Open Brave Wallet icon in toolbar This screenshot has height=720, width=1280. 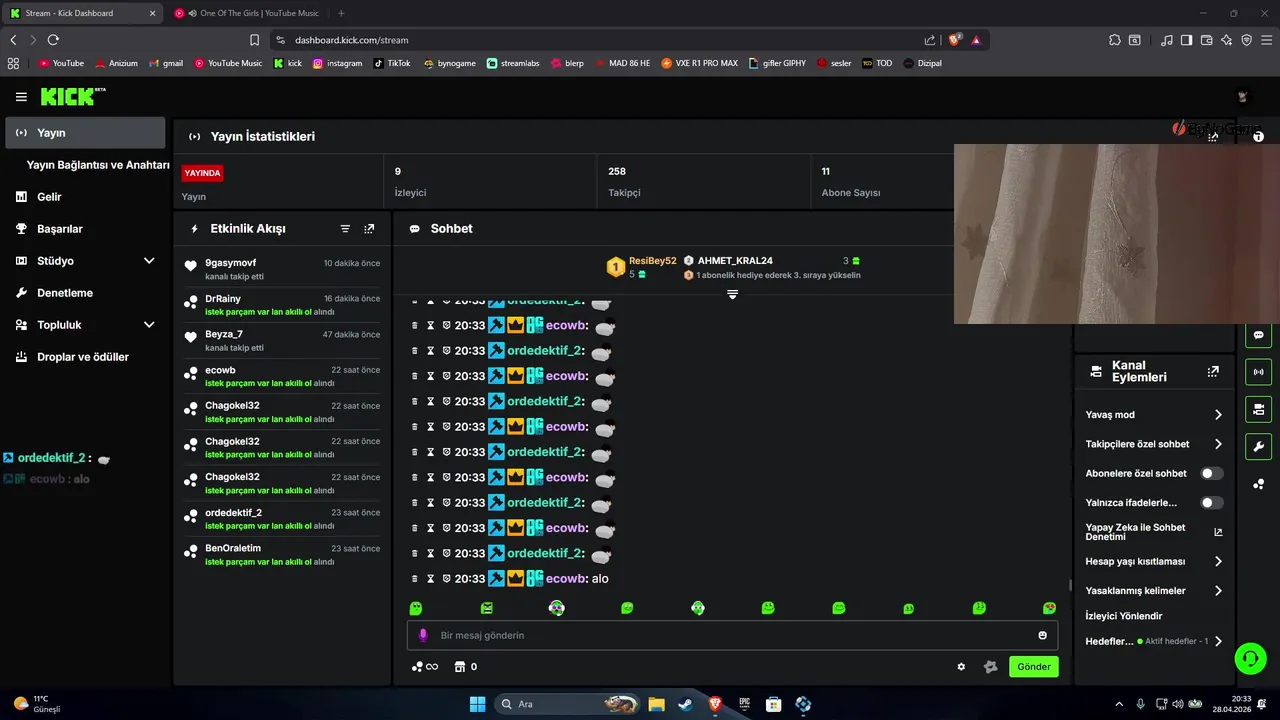[1206, 40]
